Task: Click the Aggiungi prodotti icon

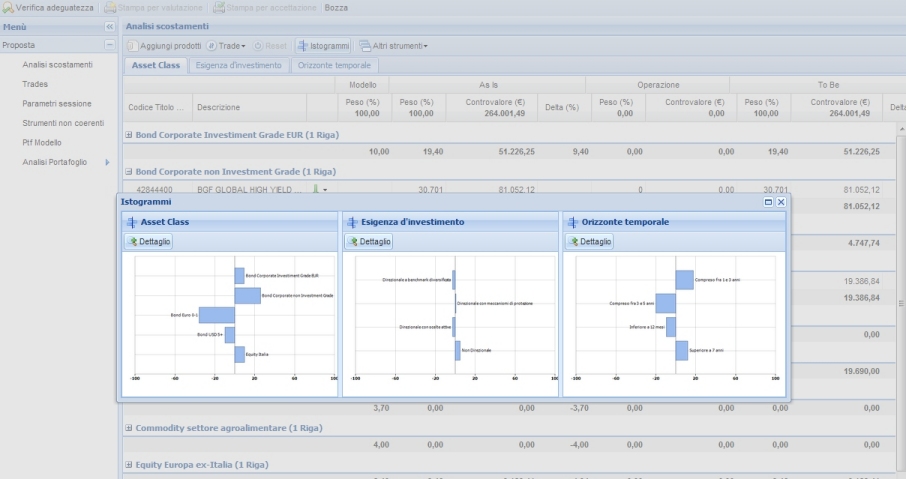Action: [132, 46]
